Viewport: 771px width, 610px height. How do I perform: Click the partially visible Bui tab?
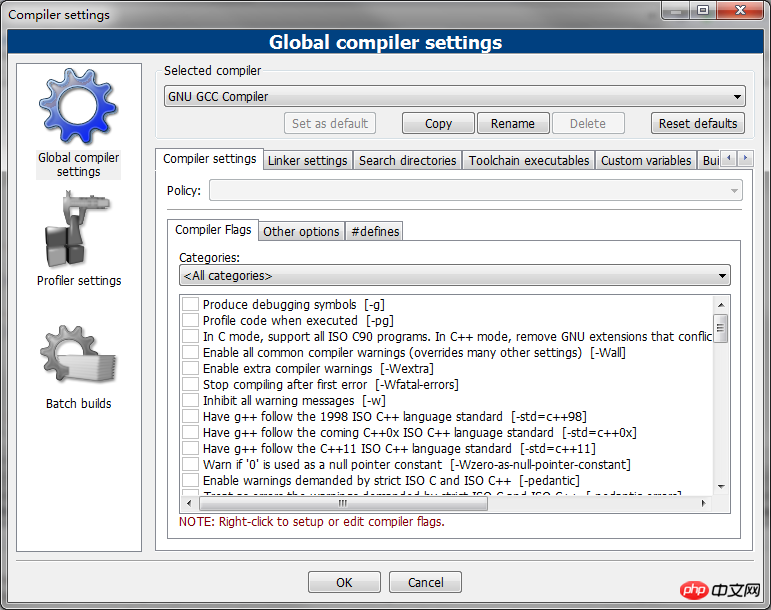click(x=710, y=161)
